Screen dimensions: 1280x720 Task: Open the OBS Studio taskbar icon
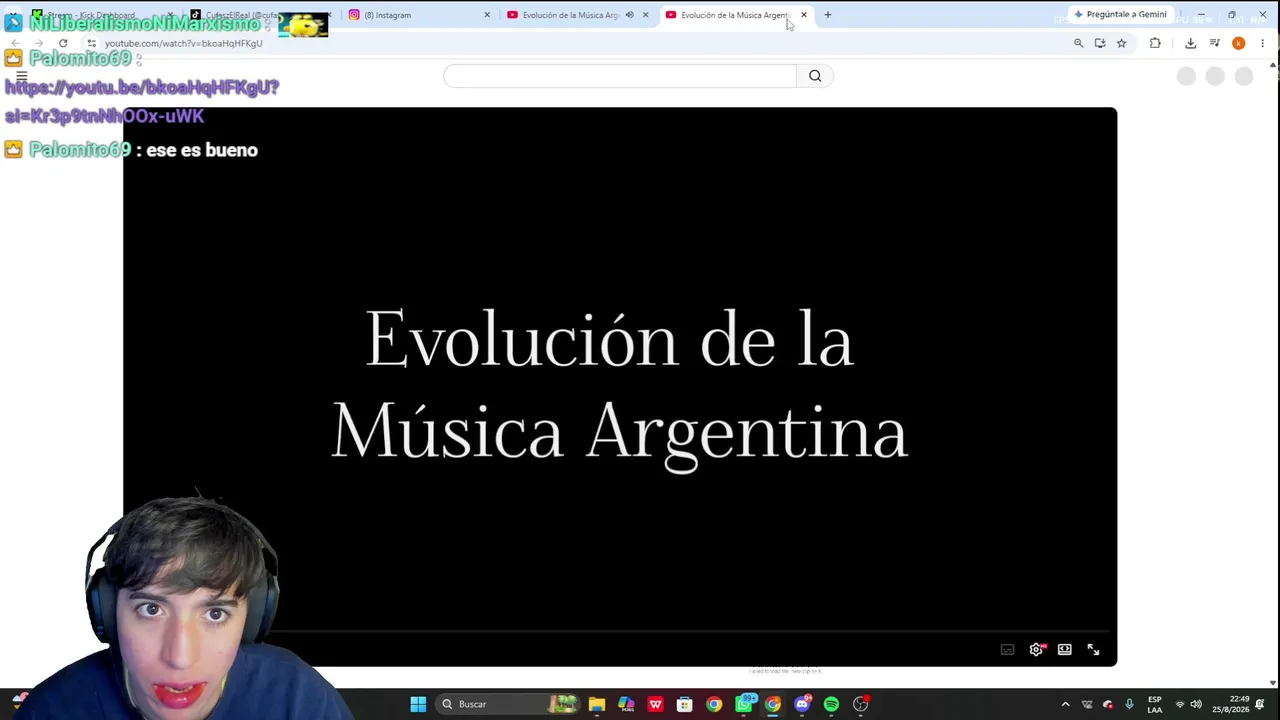click(x=861, y=704)
